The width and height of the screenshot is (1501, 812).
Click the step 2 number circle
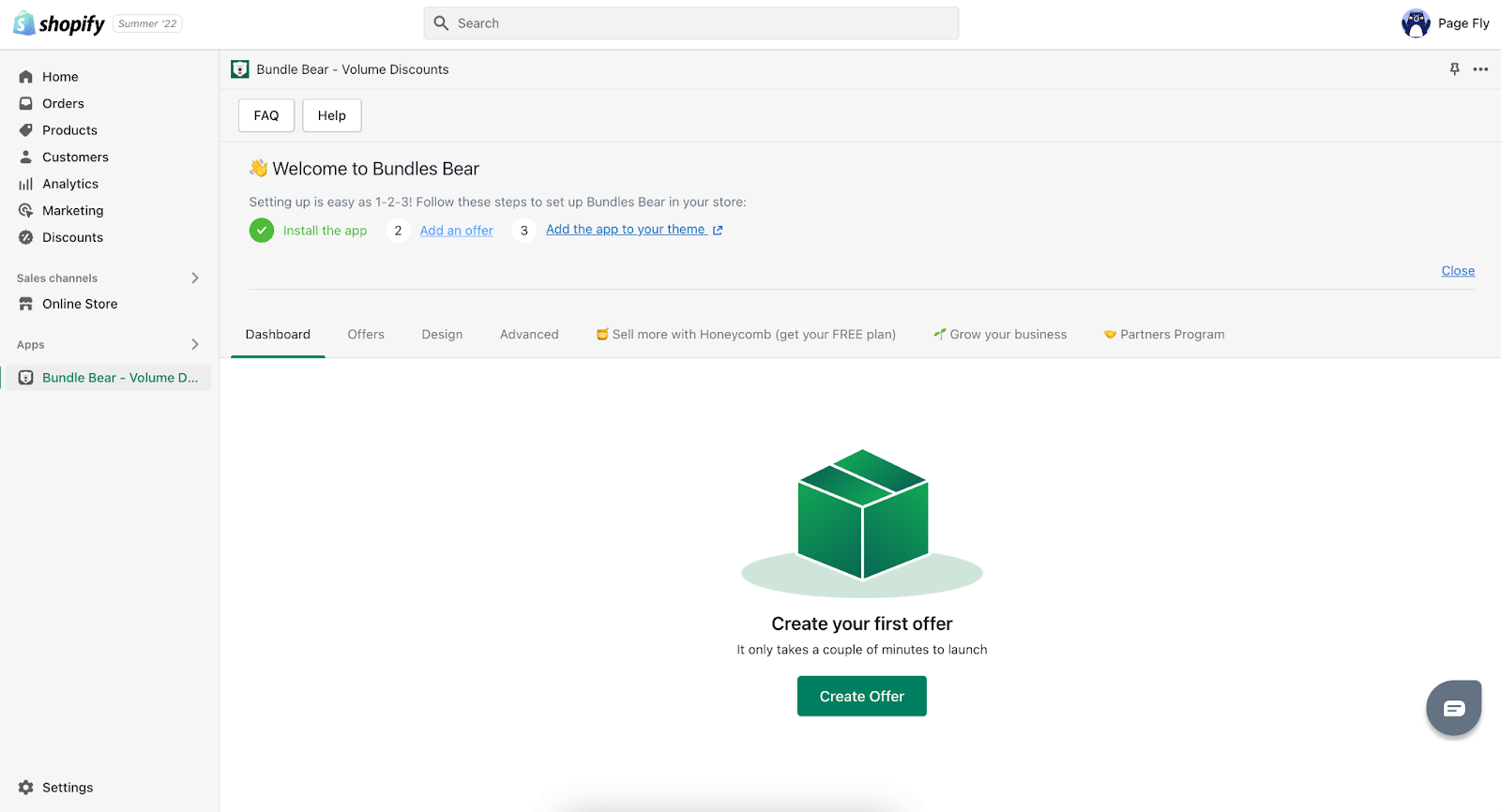click(x=398, y=230)
